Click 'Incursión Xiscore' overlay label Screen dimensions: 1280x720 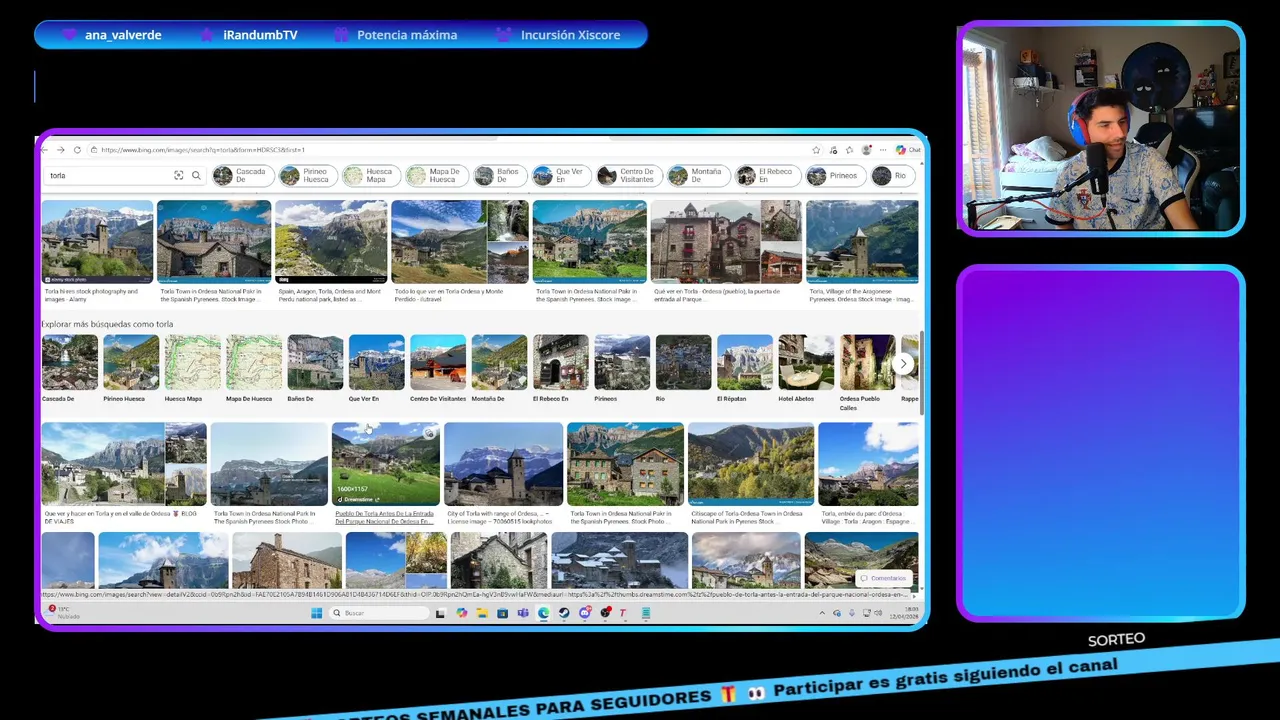570,35
